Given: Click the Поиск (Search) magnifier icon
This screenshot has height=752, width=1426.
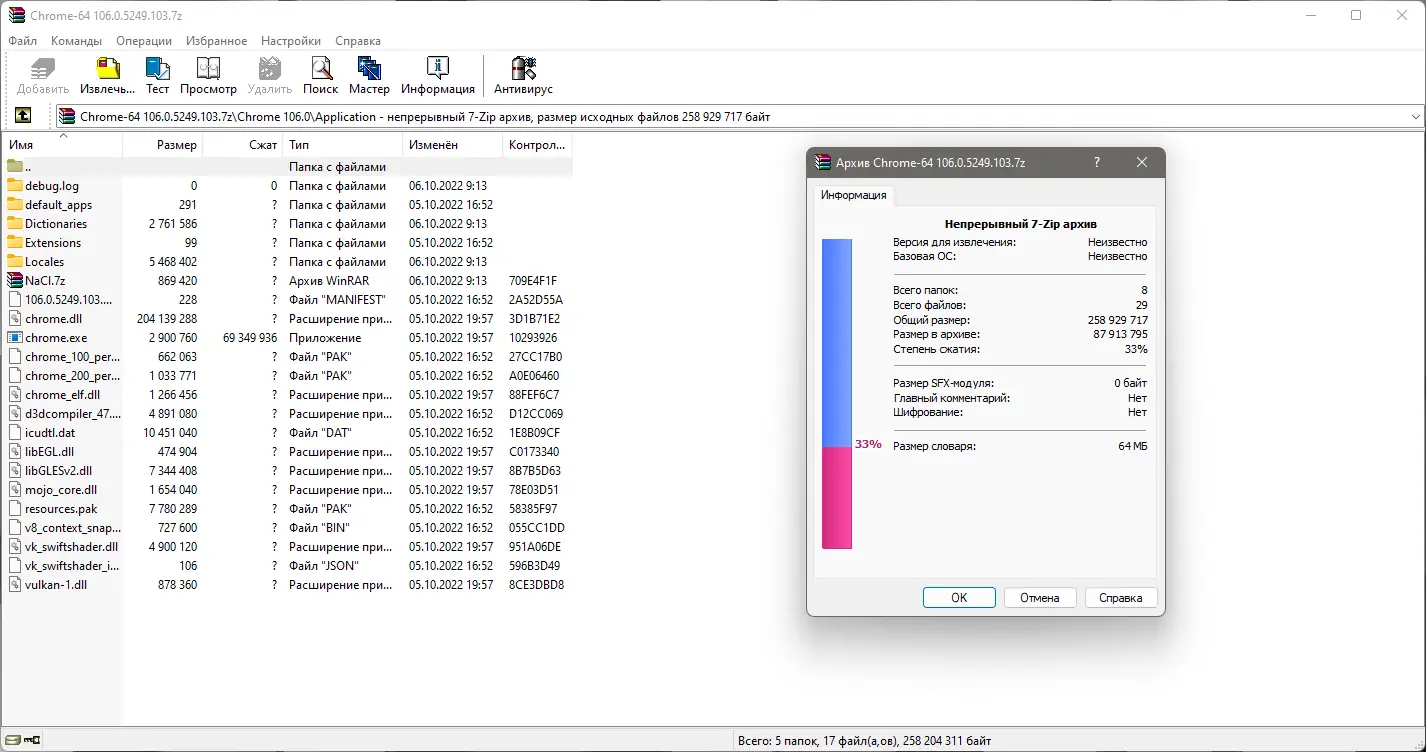Looking at the screenshot, I should coord(320,70).
